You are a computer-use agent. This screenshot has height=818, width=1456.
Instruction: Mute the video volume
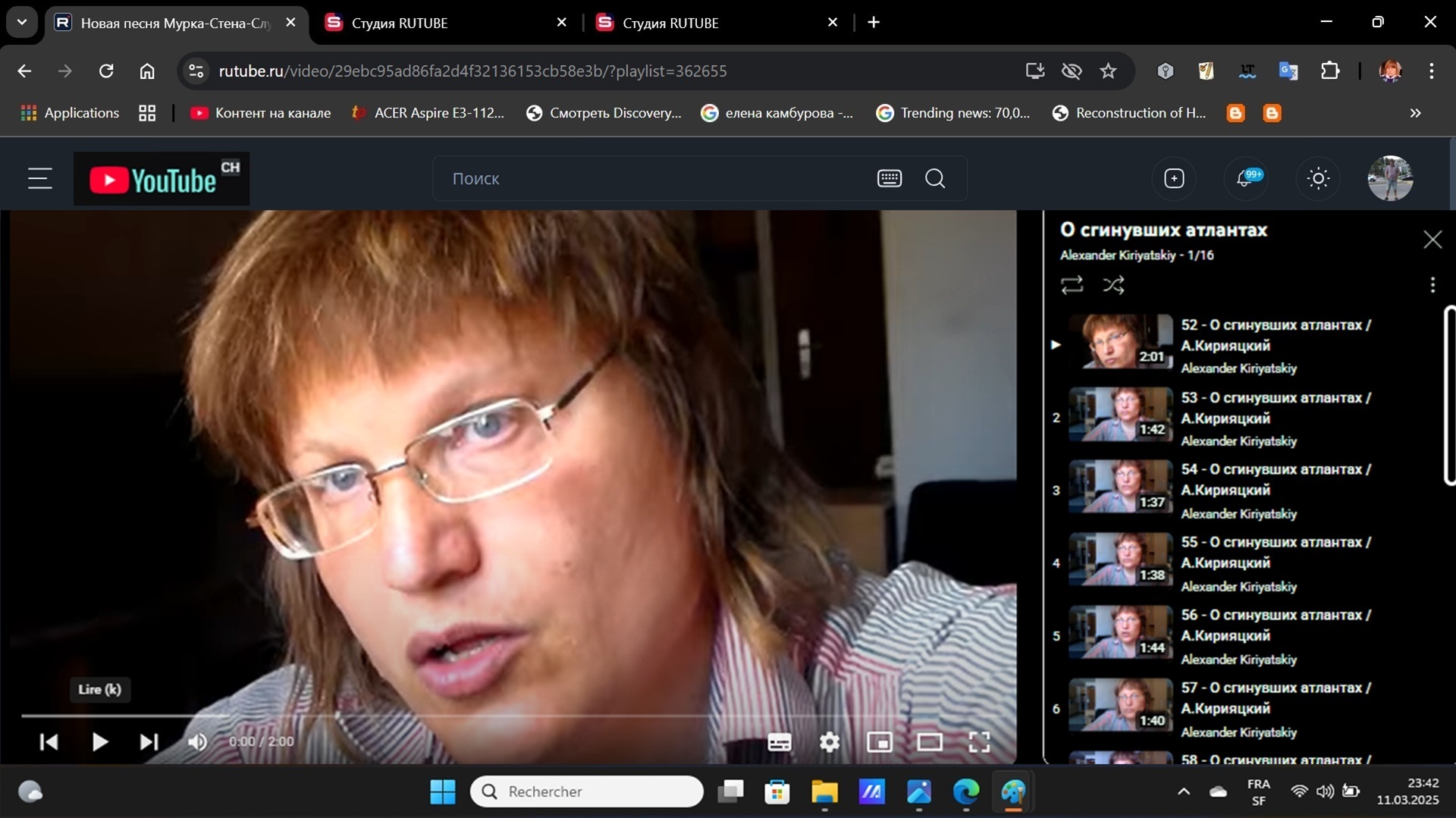(197, 741)
